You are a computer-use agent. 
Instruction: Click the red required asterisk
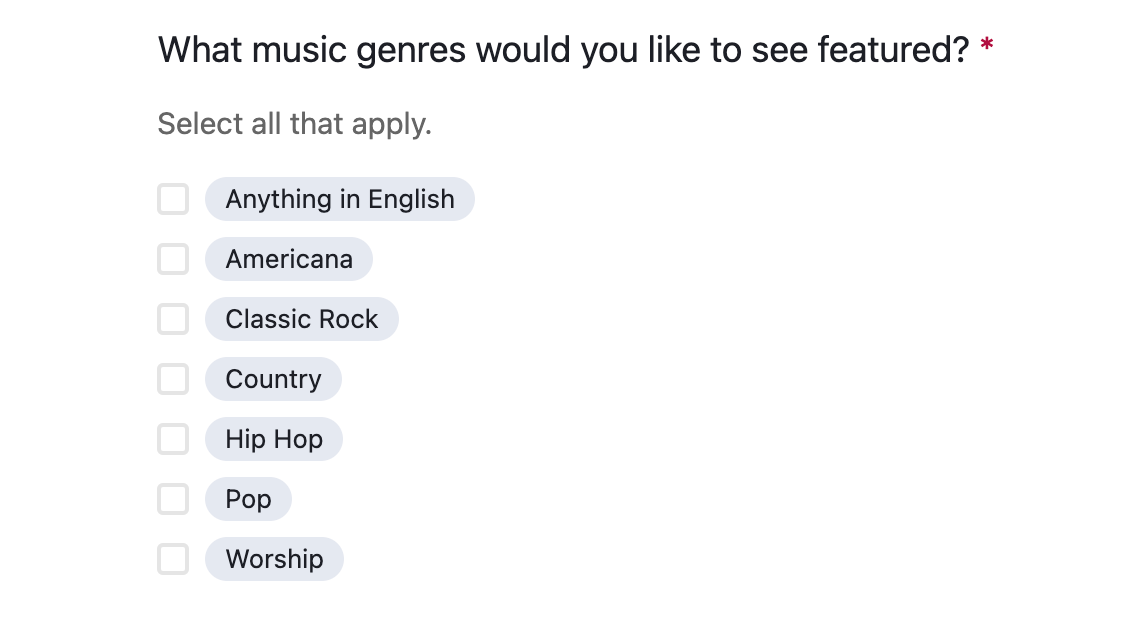[987, 46]
